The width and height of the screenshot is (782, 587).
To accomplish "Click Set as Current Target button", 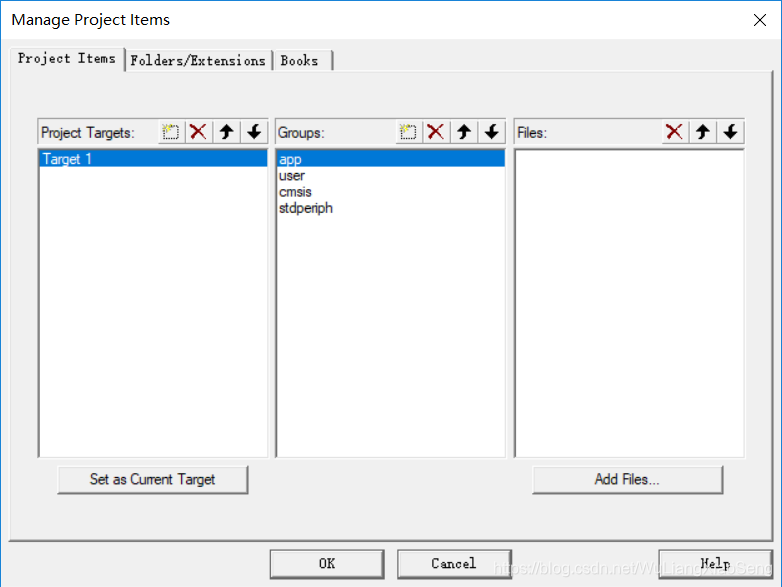I will (x=153, y=480).
